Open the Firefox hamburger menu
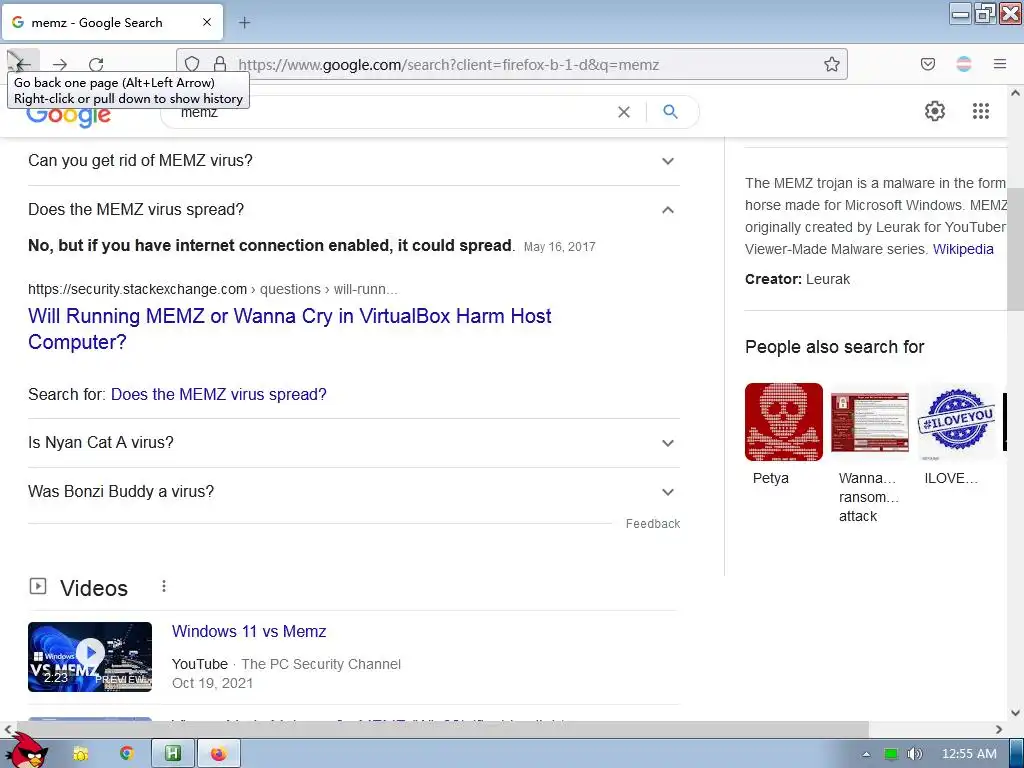Screen dimensions: 1024x768 coord(1000,64)
